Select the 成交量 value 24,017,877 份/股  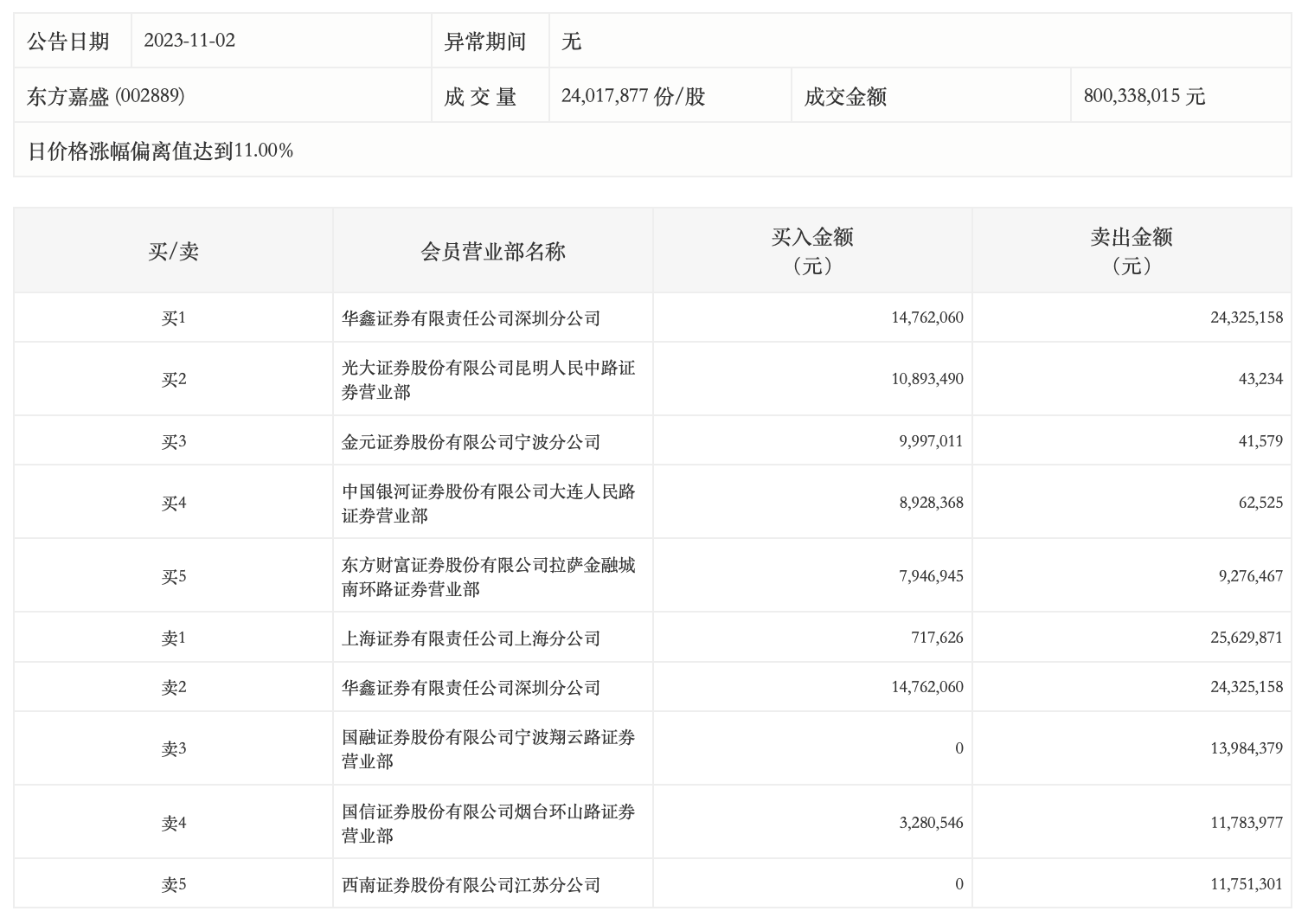(x=633, y=95)
